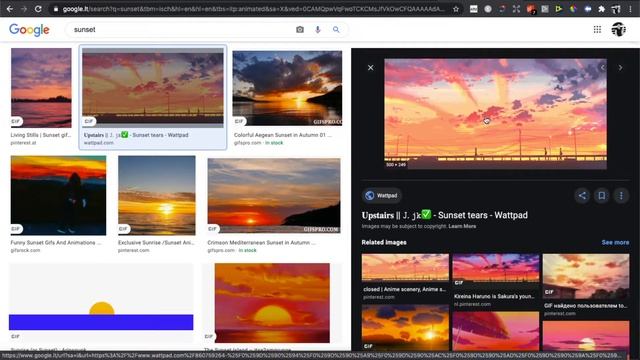Share the previewed image

582,196
